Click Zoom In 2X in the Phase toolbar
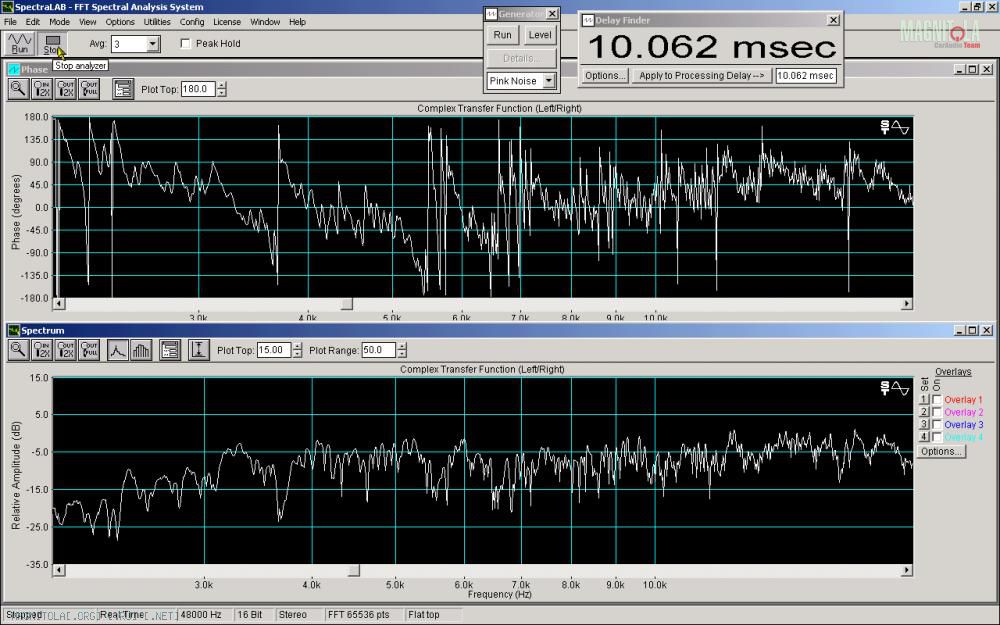The image size is (1000, 625). pyautogui.click(x=42, y=89)
